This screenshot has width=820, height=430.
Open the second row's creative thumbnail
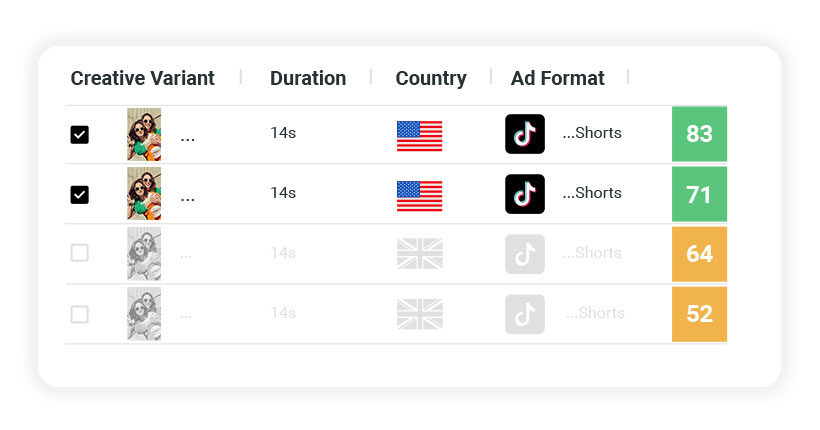(144, 194)
